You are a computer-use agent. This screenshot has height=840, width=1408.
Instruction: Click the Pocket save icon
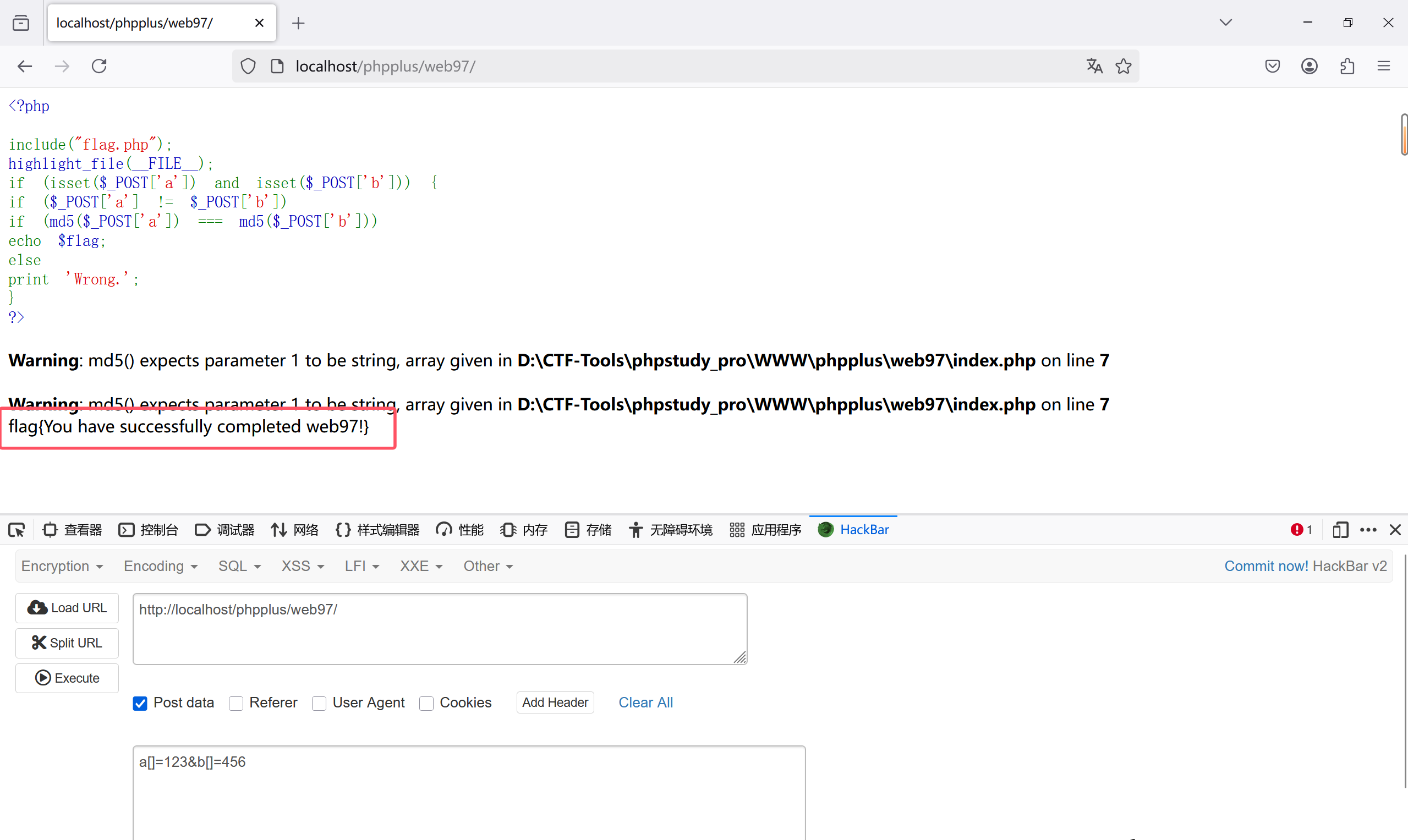tap(1272, 66)
